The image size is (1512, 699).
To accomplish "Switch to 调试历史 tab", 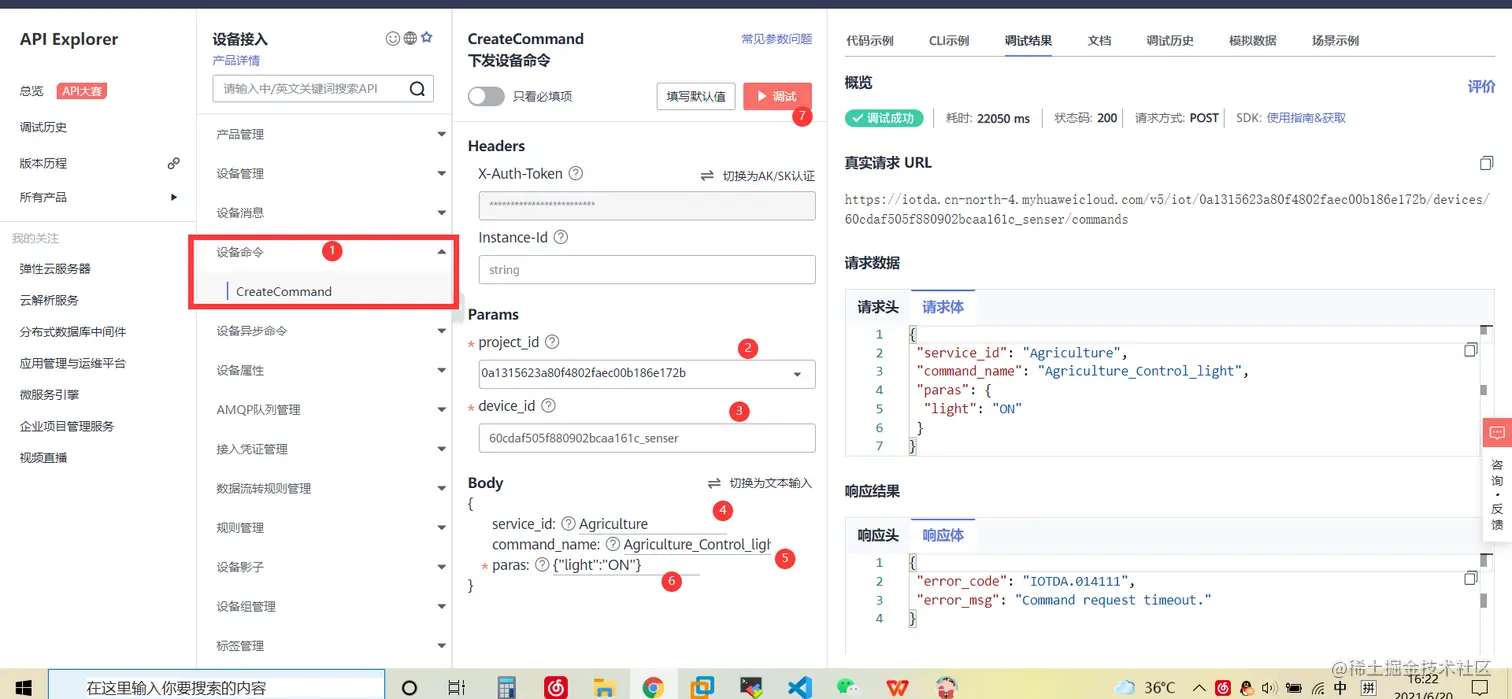I will pos(1170,41).
